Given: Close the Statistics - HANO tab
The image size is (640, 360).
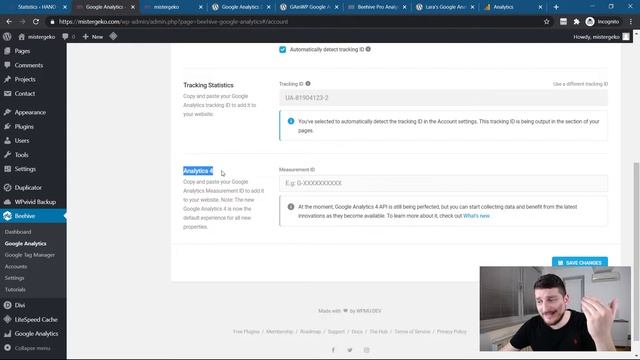Looking at the screenshot, I should [x=64, y=7].
